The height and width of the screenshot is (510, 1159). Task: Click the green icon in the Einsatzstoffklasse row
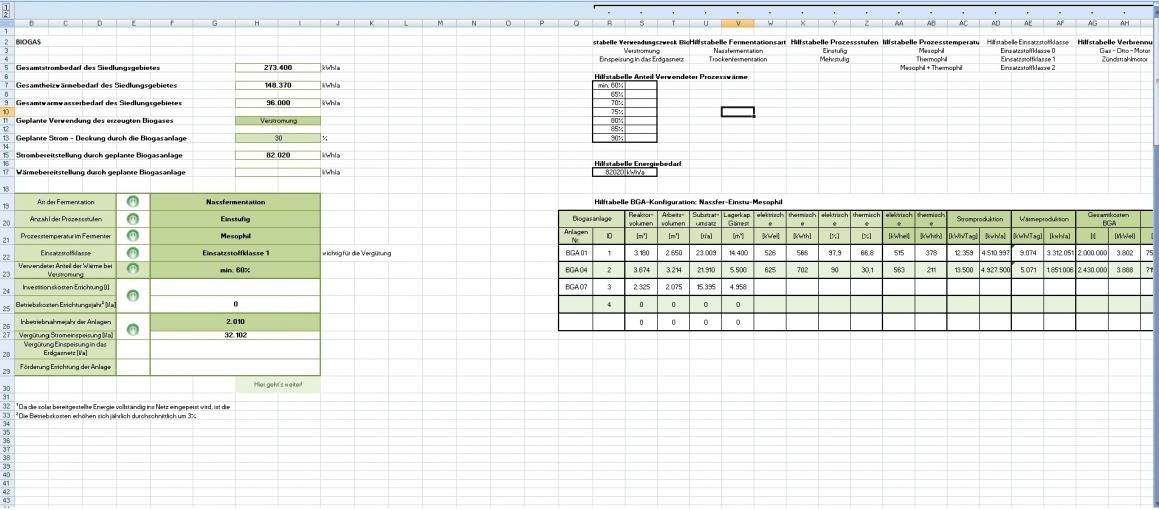[x=133, y=253]
